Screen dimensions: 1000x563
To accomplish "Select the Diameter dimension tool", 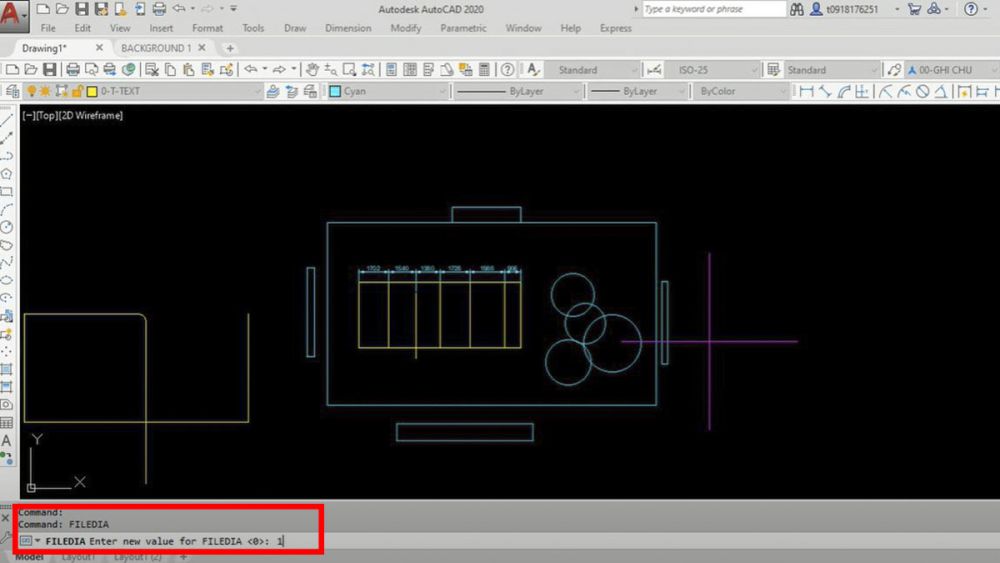I will coord(922,92).
